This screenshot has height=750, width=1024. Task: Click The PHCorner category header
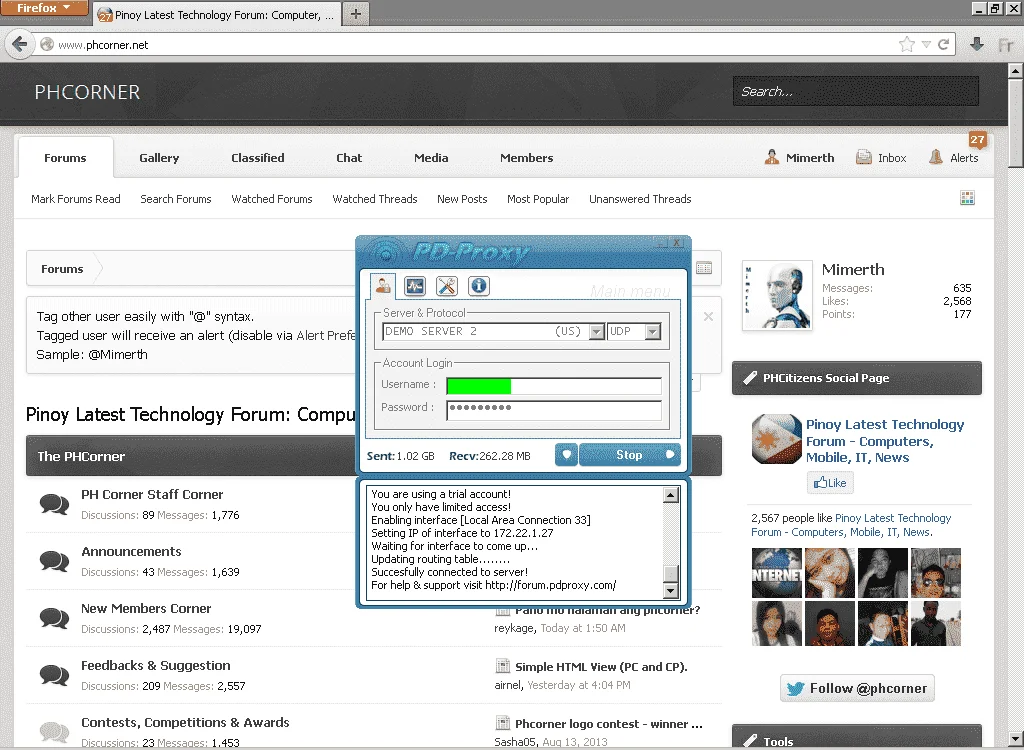81,456
